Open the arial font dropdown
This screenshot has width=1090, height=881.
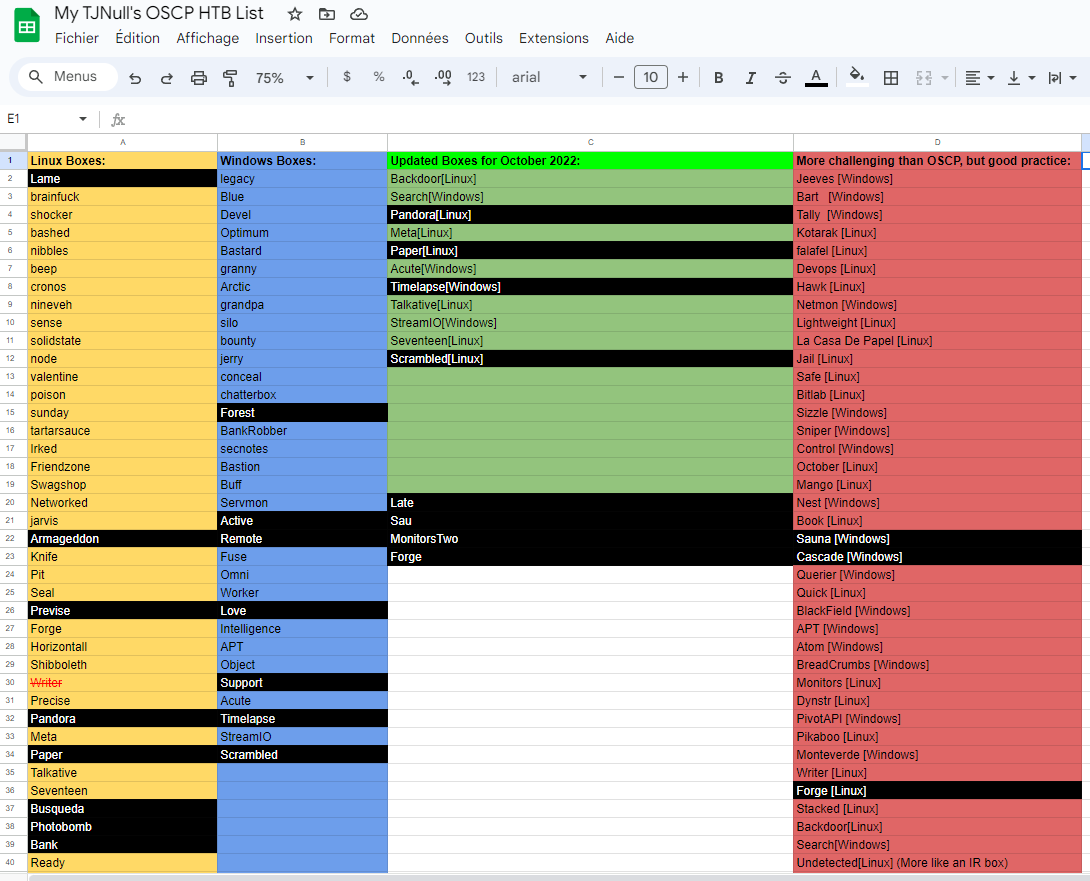(x=549, y=77)
